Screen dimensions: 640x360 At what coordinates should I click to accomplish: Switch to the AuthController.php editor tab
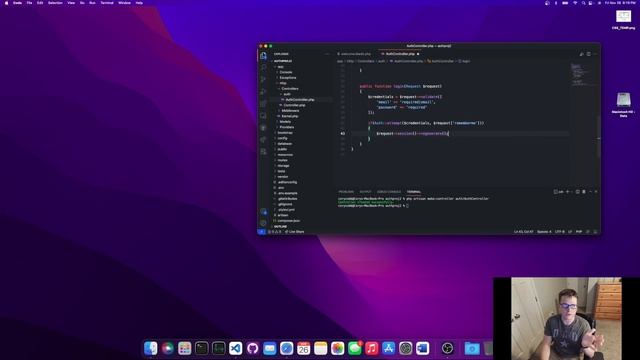[x=400, y=54]
